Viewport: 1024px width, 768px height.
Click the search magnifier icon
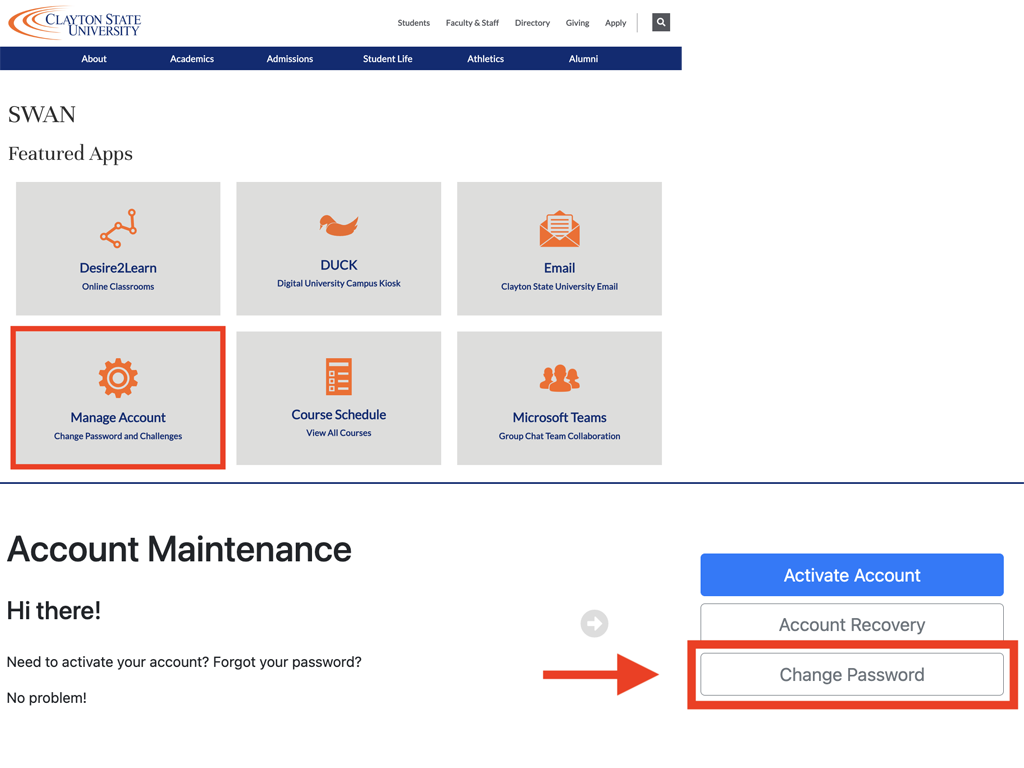(661, 22)
